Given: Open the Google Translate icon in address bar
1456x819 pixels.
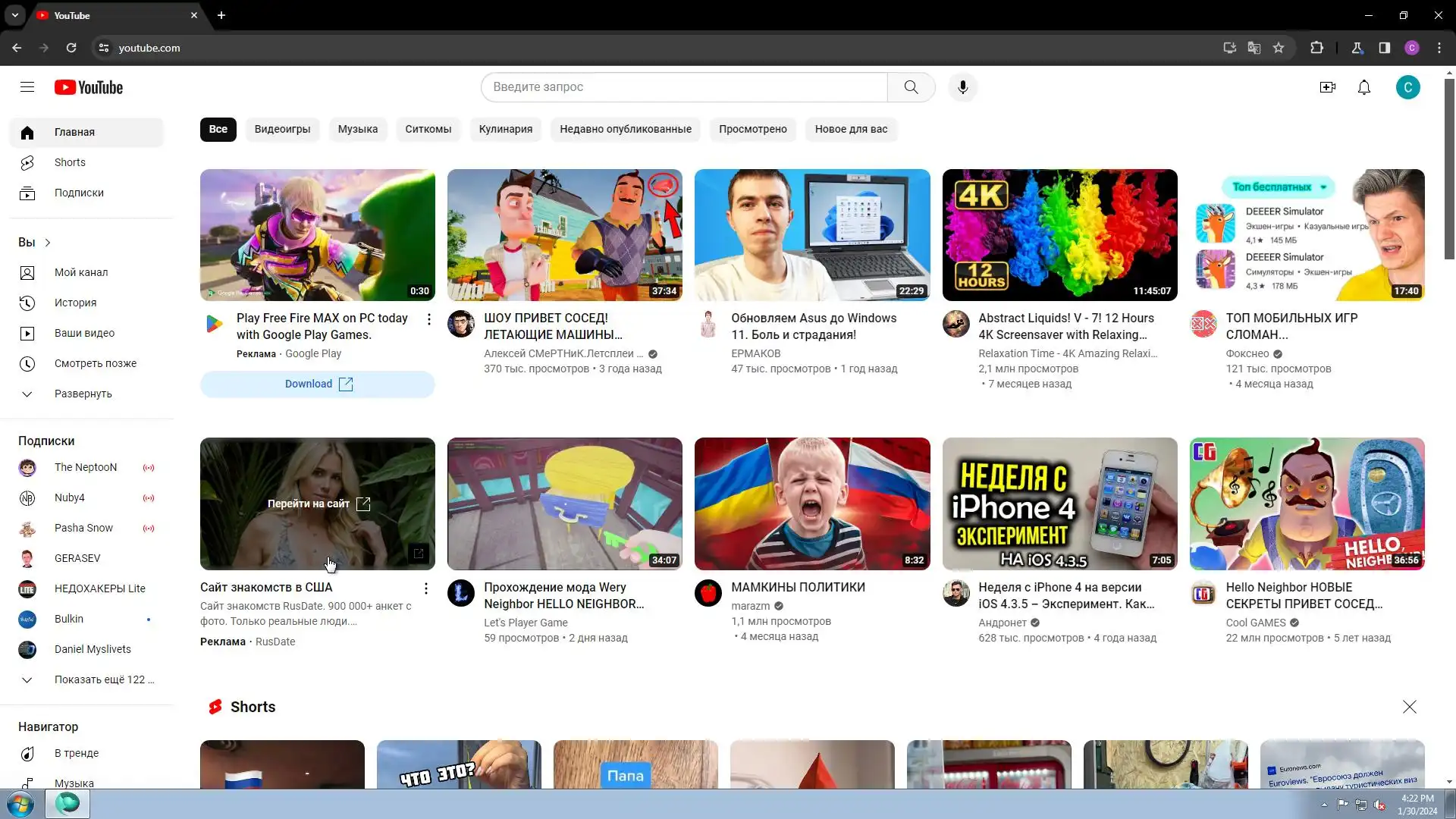Looking at the screenshot, I should [x=1254, y=48].
